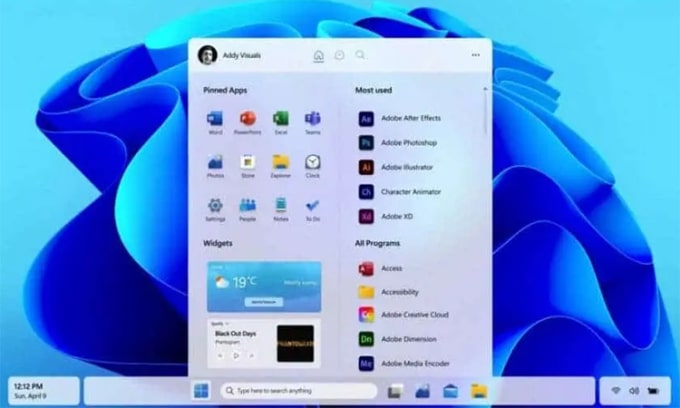This screenshot has width=680, height=408.
Task: Skip to previous track in music widget
Action: coord(220,356)
